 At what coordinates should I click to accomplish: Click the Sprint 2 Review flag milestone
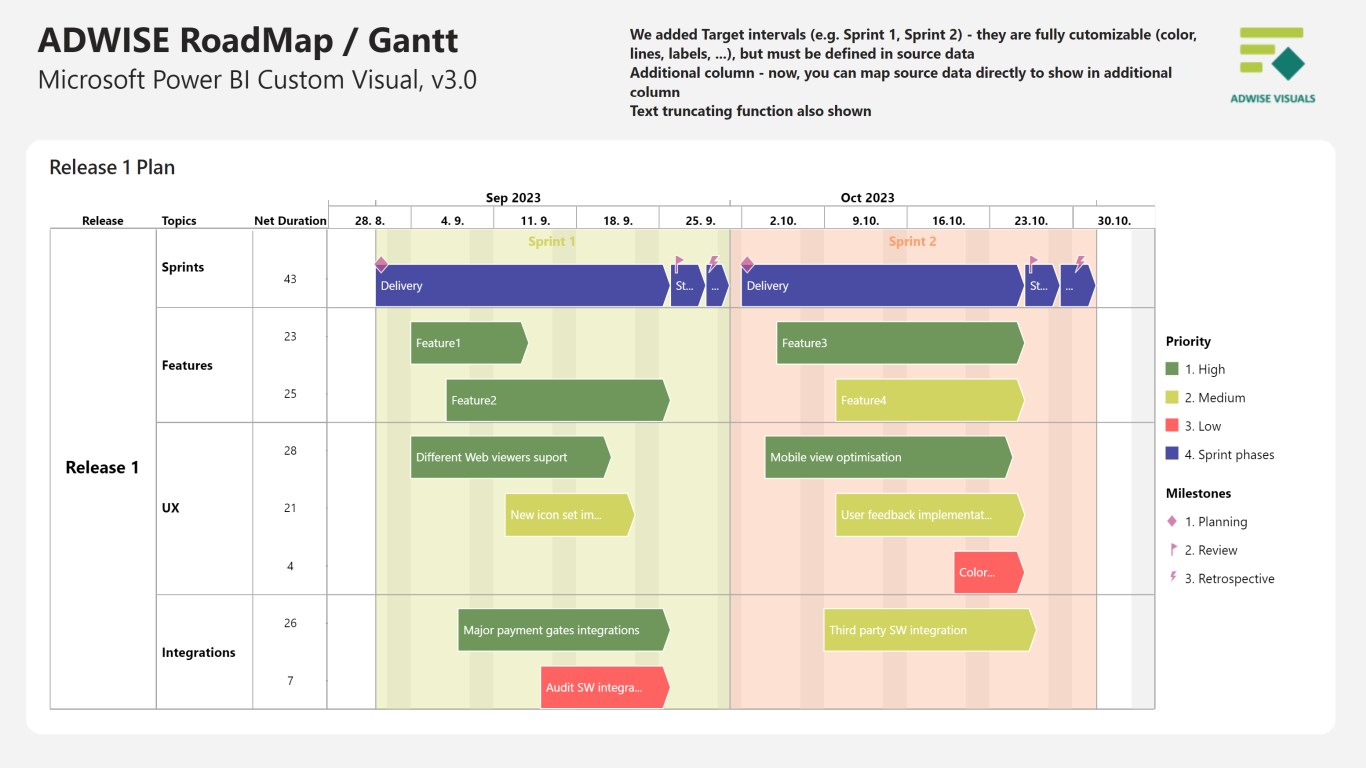(x=1032, y=264)
